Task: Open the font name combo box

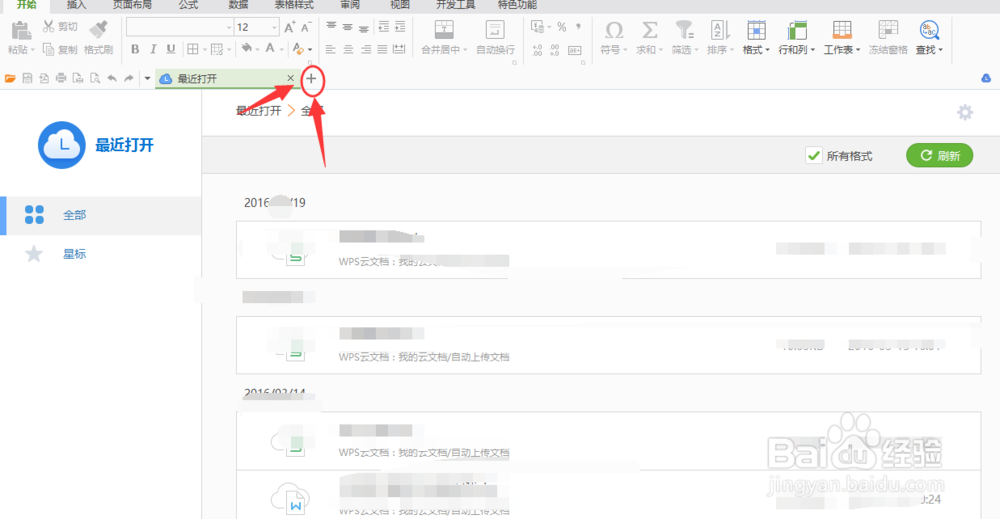Action: [x=179, y=27]
